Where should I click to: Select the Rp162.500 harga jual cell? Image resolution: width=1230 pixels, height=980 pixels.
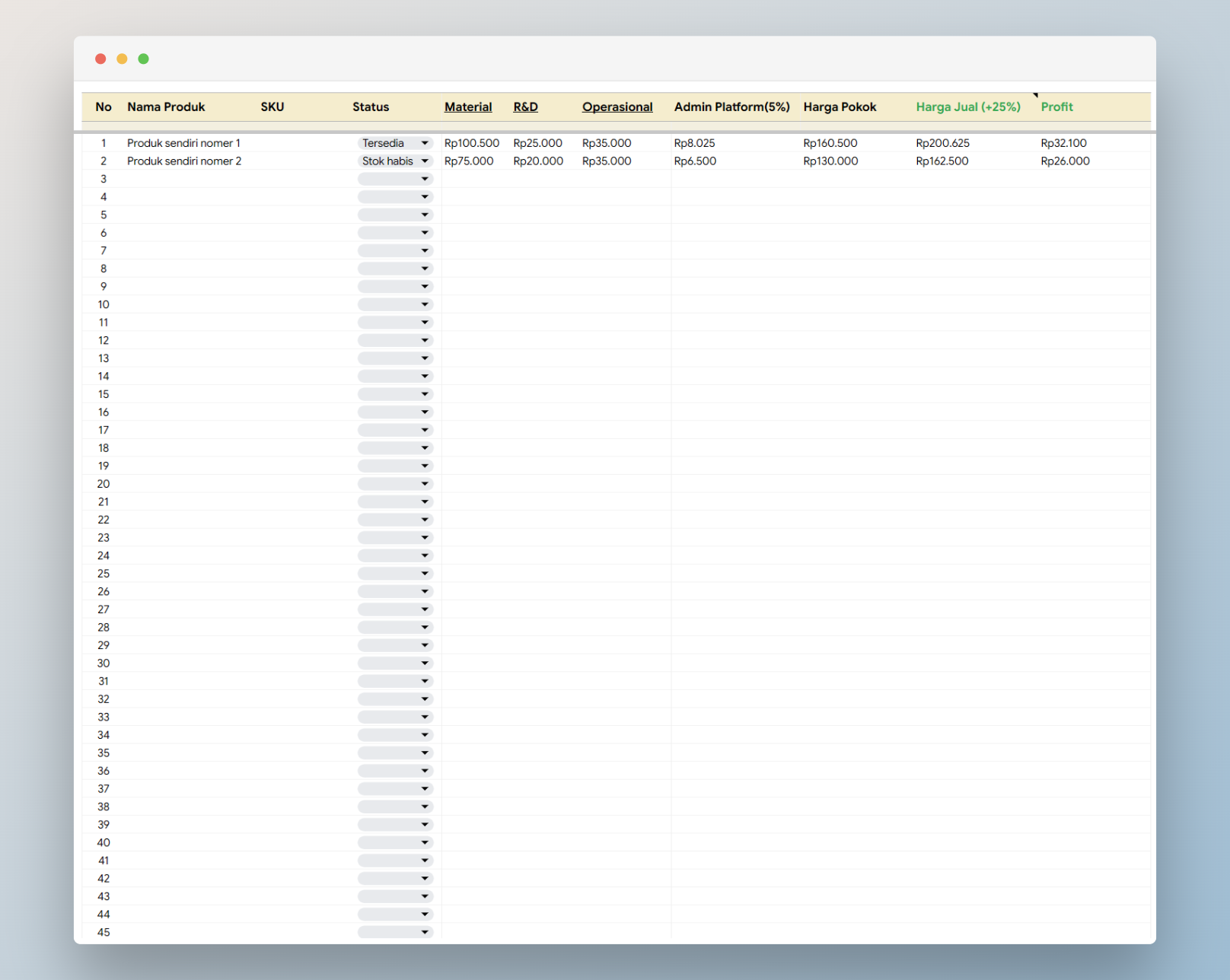point(942,161)
